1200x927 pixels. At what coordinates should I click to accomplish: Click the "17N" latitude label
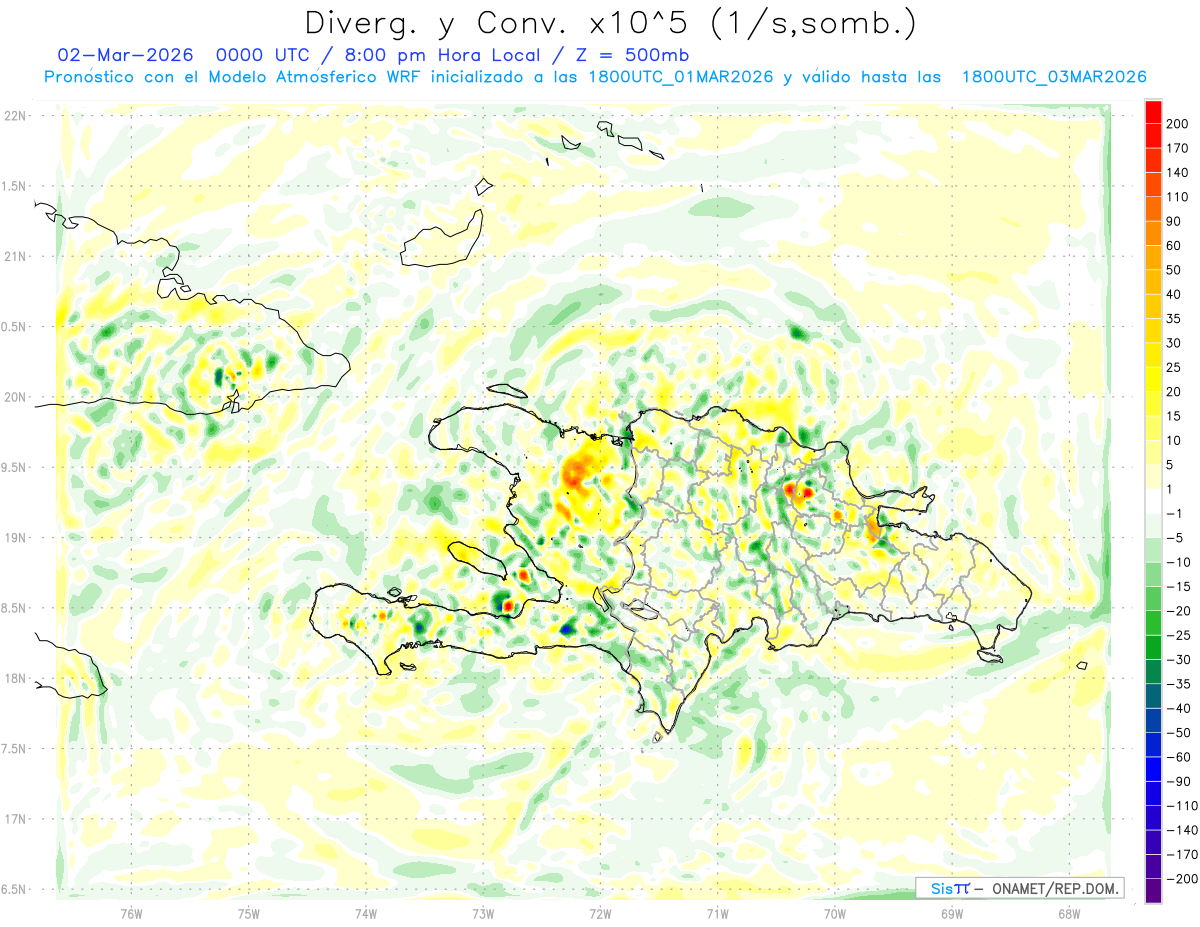click(14, 819)
